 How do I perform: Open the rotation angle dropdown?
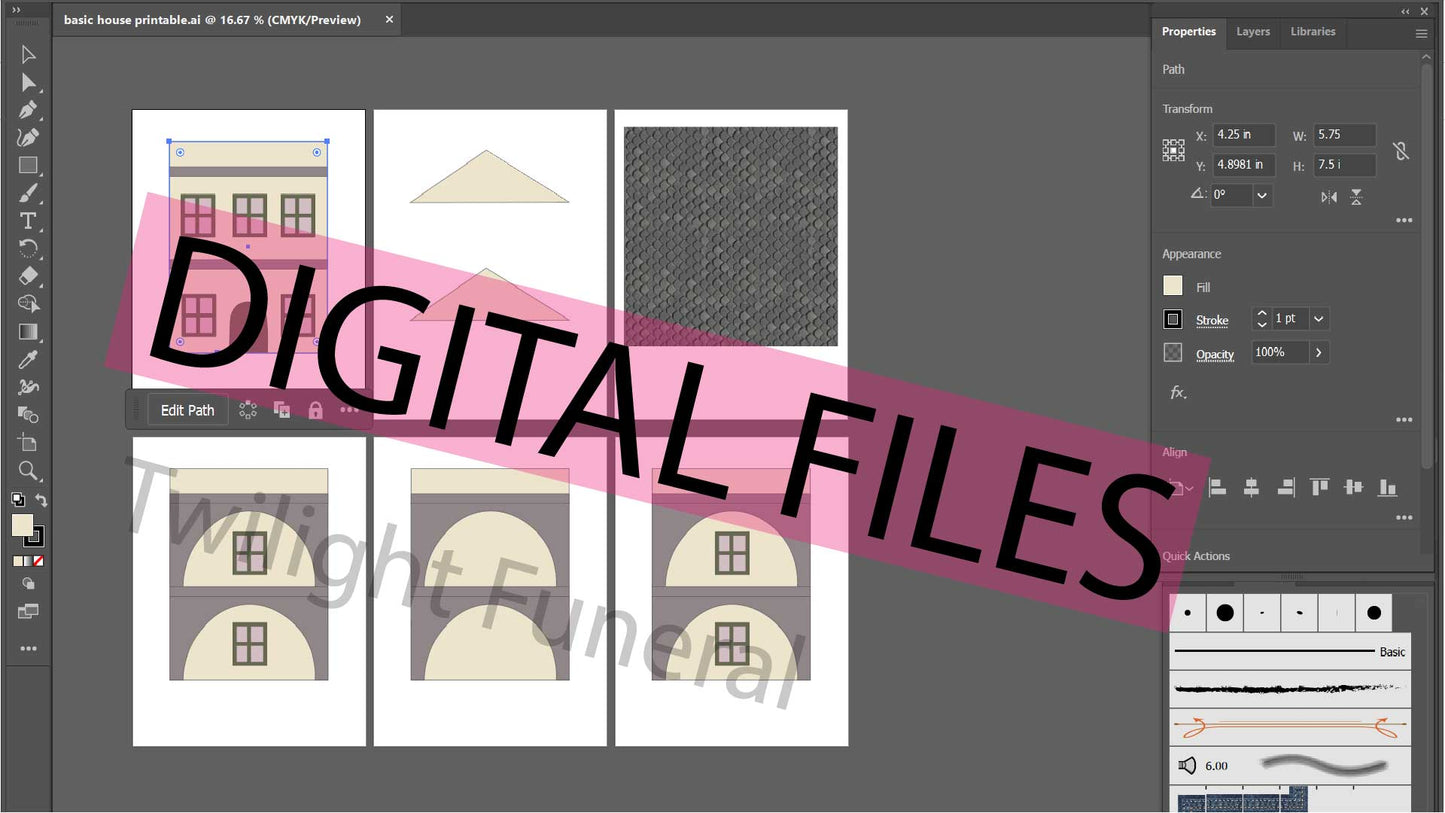[x=1262, y=196]
